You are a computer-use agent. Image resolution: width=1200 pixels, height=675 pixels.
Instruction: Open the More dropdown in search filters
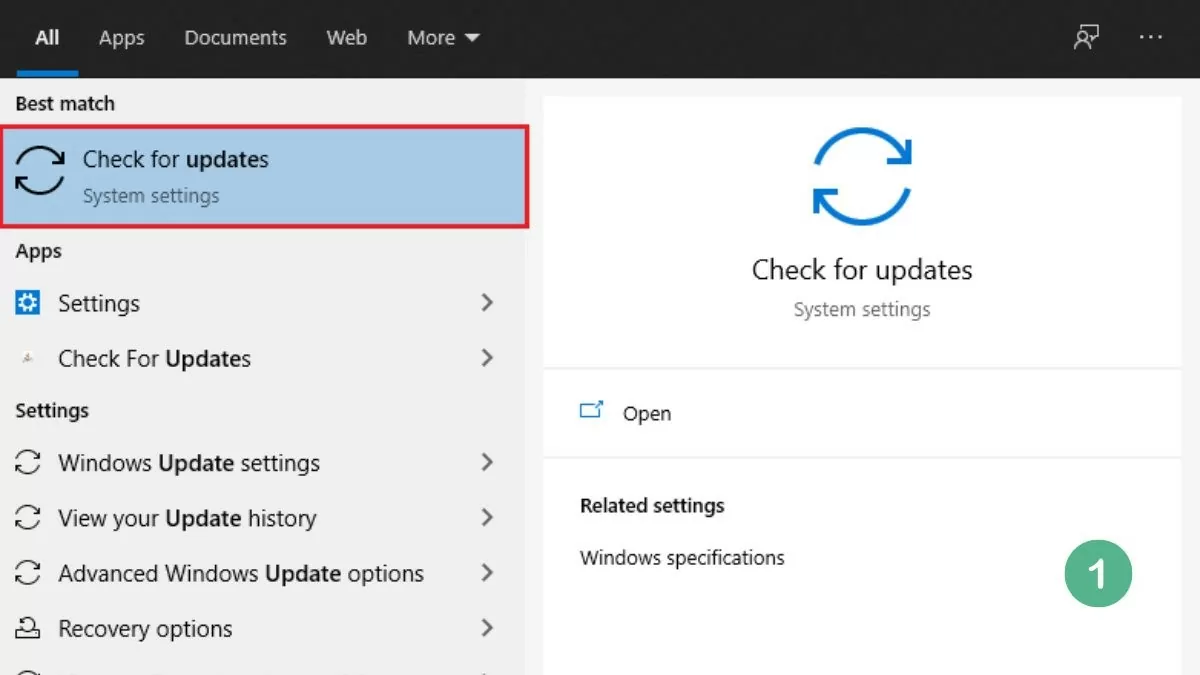click(x=443, y=37)
